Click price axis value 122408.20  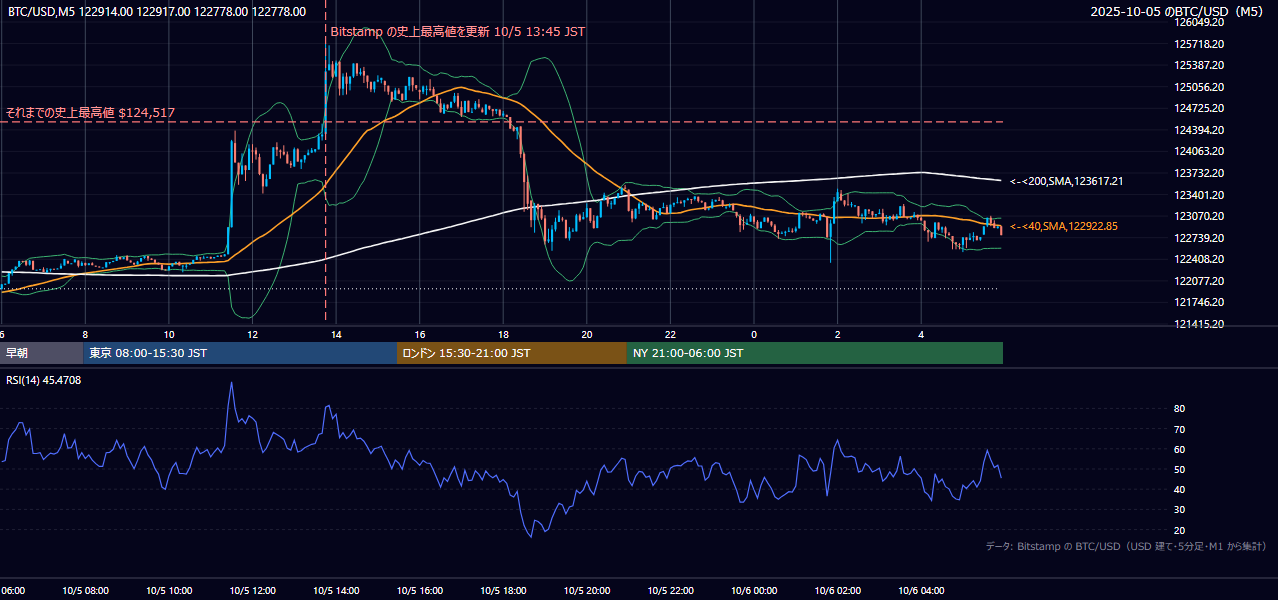point(1201,259)
